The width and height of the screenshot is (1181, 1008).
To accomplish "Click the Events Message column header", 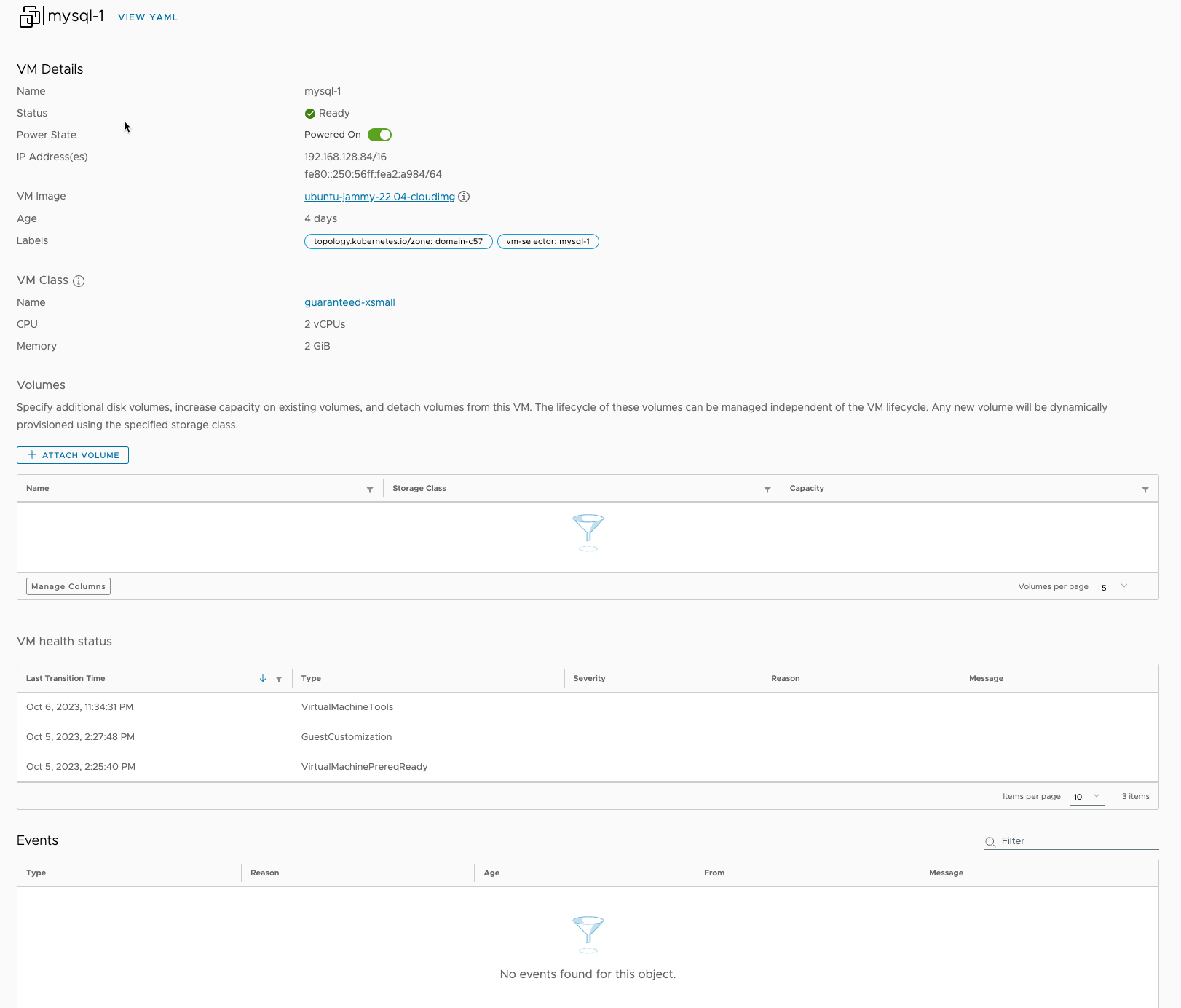I will point(946,873).
